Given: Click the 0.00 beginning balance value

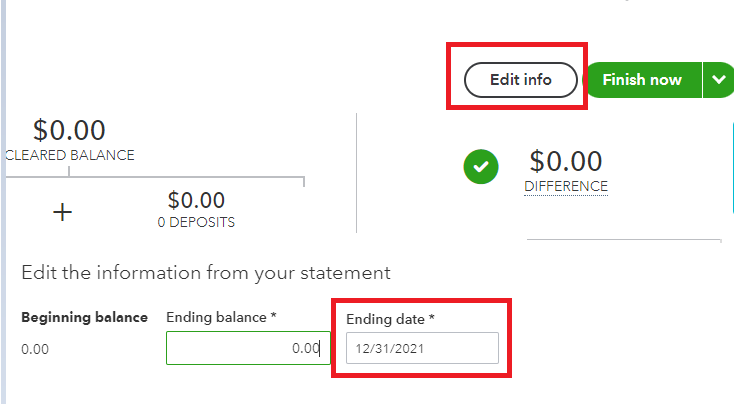Looking at the screenshot, I should (x=35, y=349).
